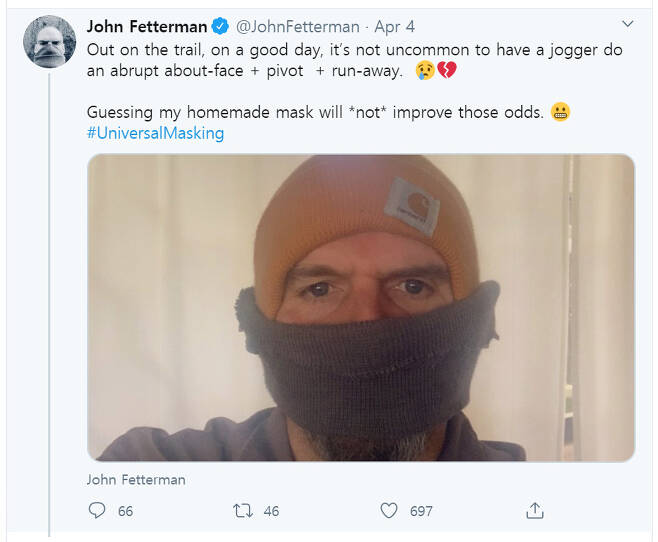The image size is (658, 542).
Task: Click the tweet text about the homemade mask
Action: [x=315, y=112]
